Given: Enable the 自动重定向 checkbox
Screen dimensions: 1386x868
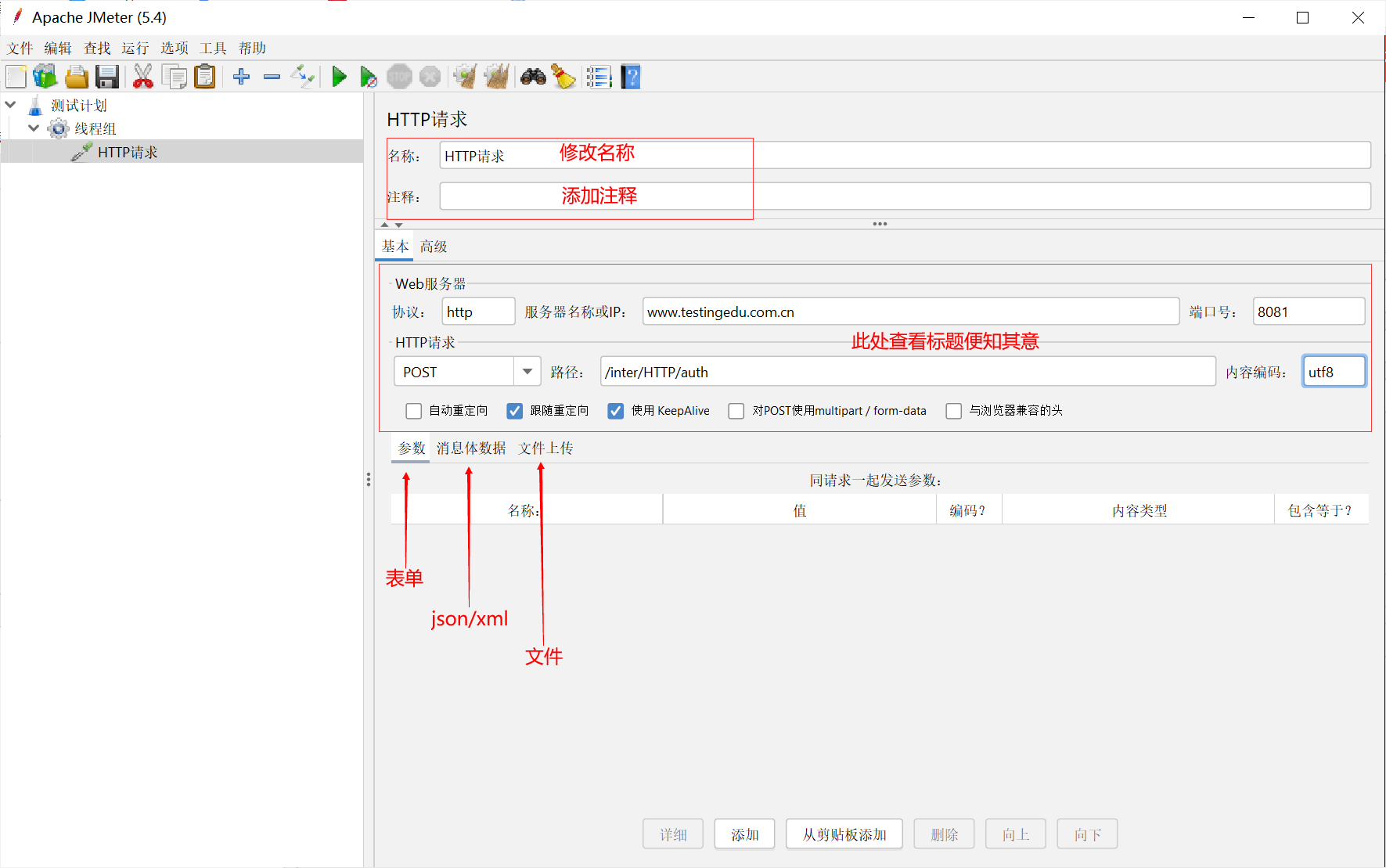Looking at the screenshot, I should (x=413, y=411).
